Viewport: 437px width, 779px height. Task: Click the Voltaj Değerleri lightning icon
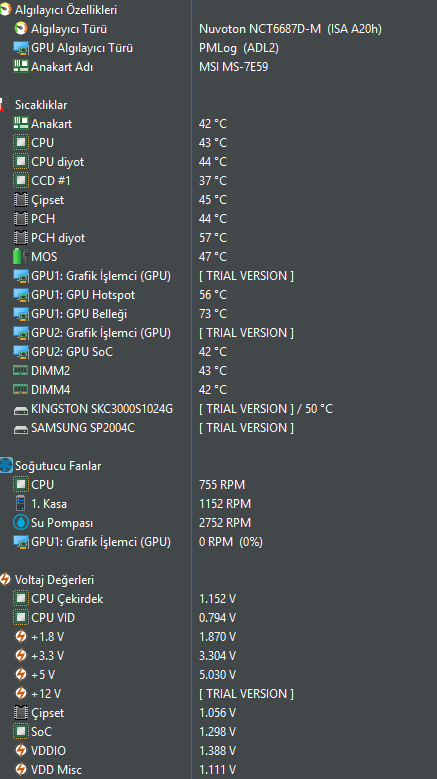coord(5,580)
